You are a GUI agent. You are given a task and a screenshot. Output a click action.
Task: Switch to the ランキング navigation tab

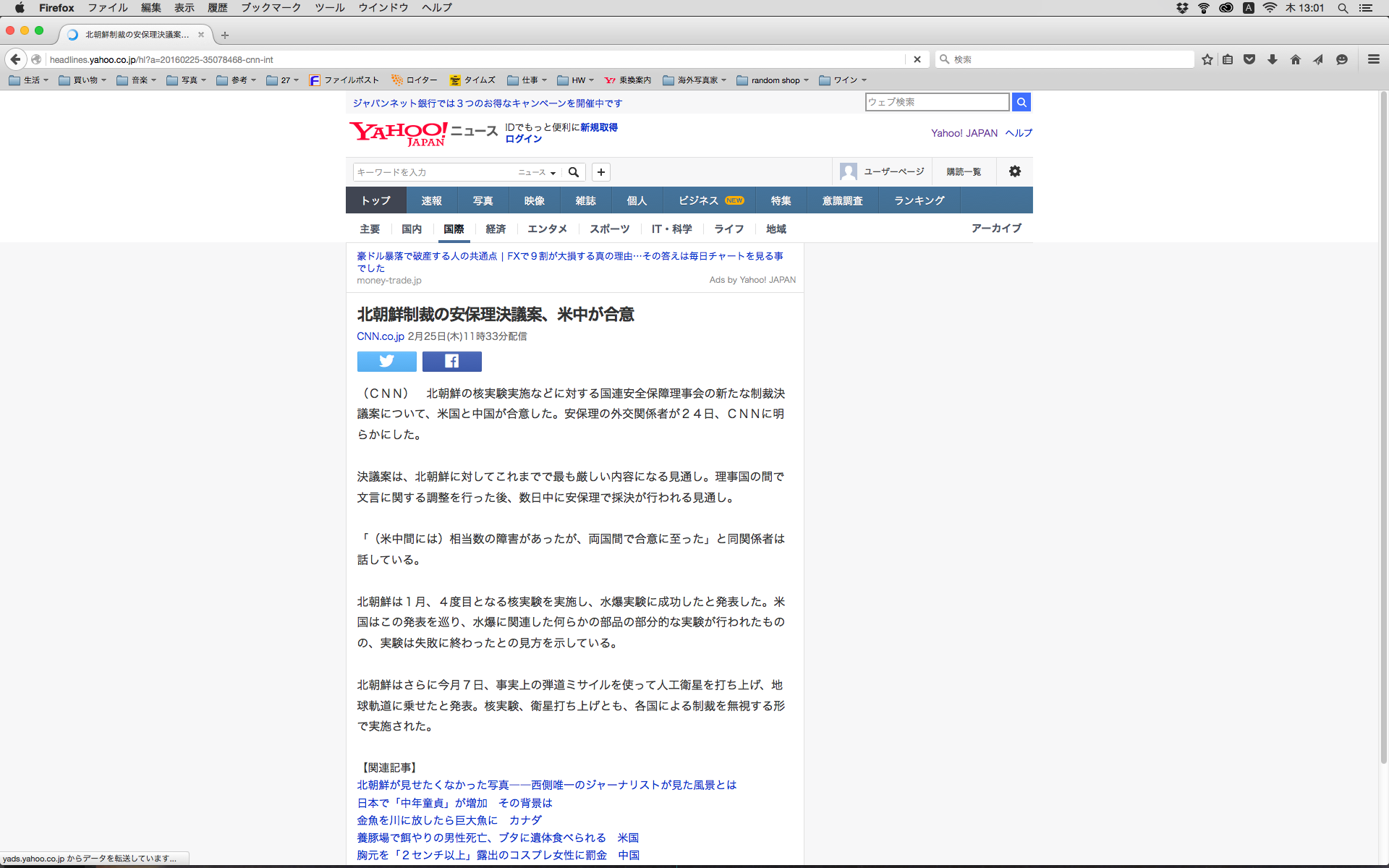[x=919, y=200]
